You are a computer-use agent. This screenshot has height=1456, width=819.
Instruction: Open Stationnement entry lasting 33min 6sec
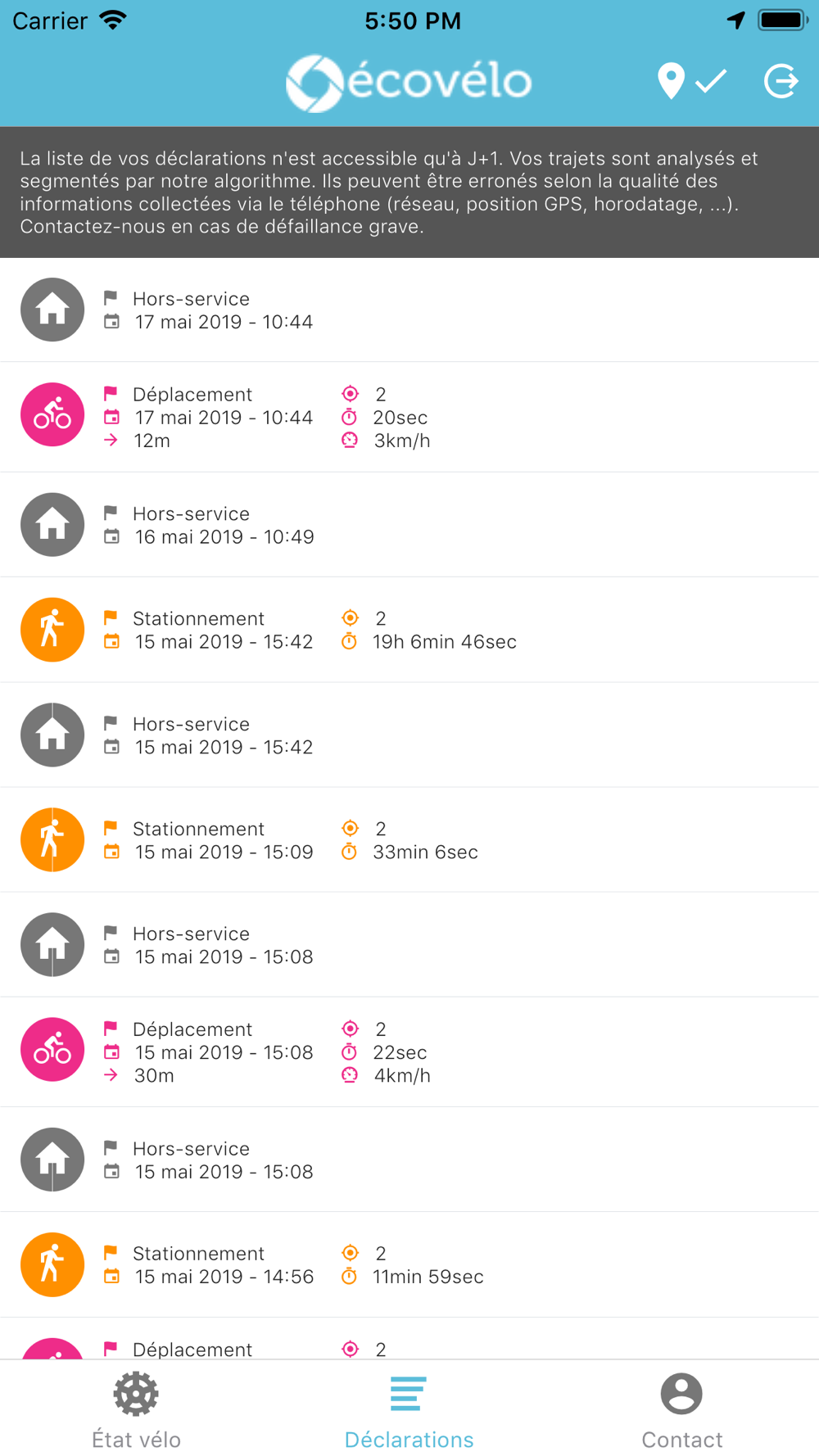click(x=409, y=840)
